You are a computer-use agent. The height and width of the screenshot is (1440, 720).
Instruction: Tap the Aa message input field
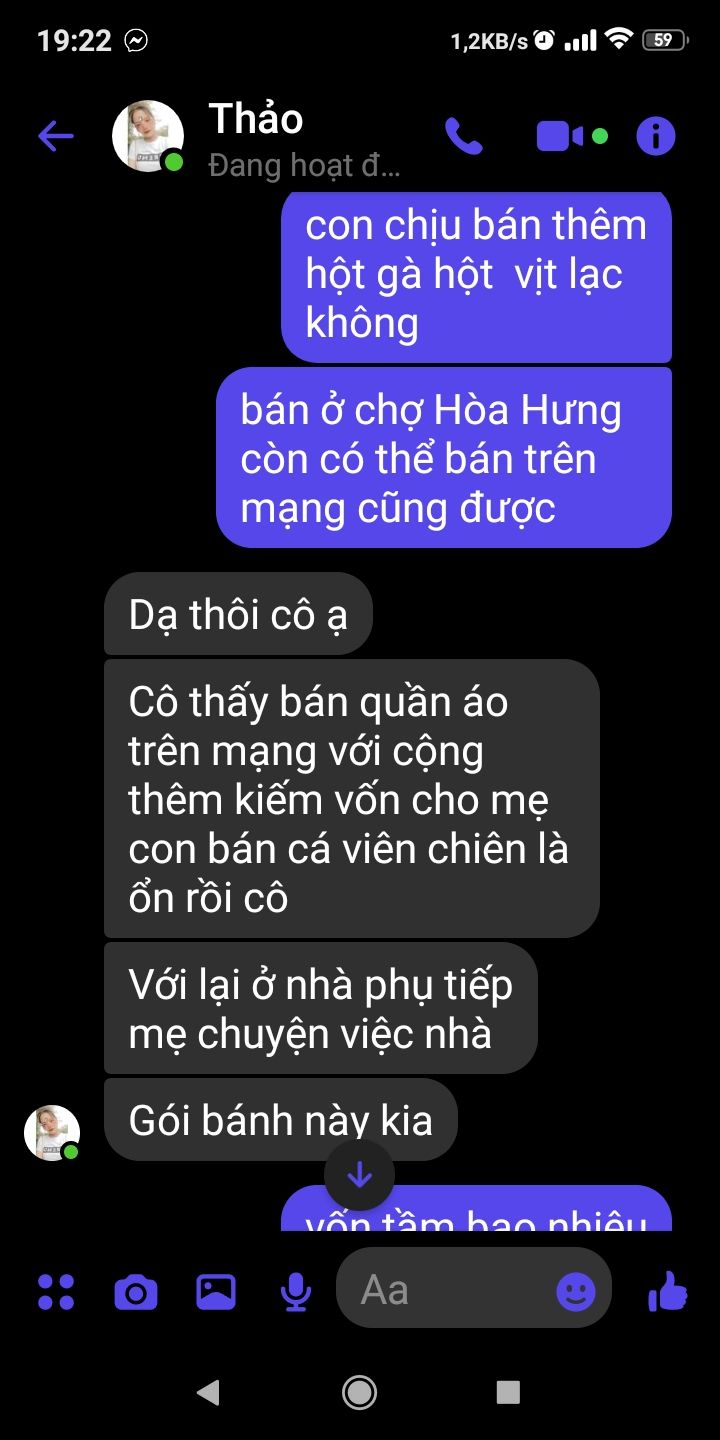tap(474, 1290)
